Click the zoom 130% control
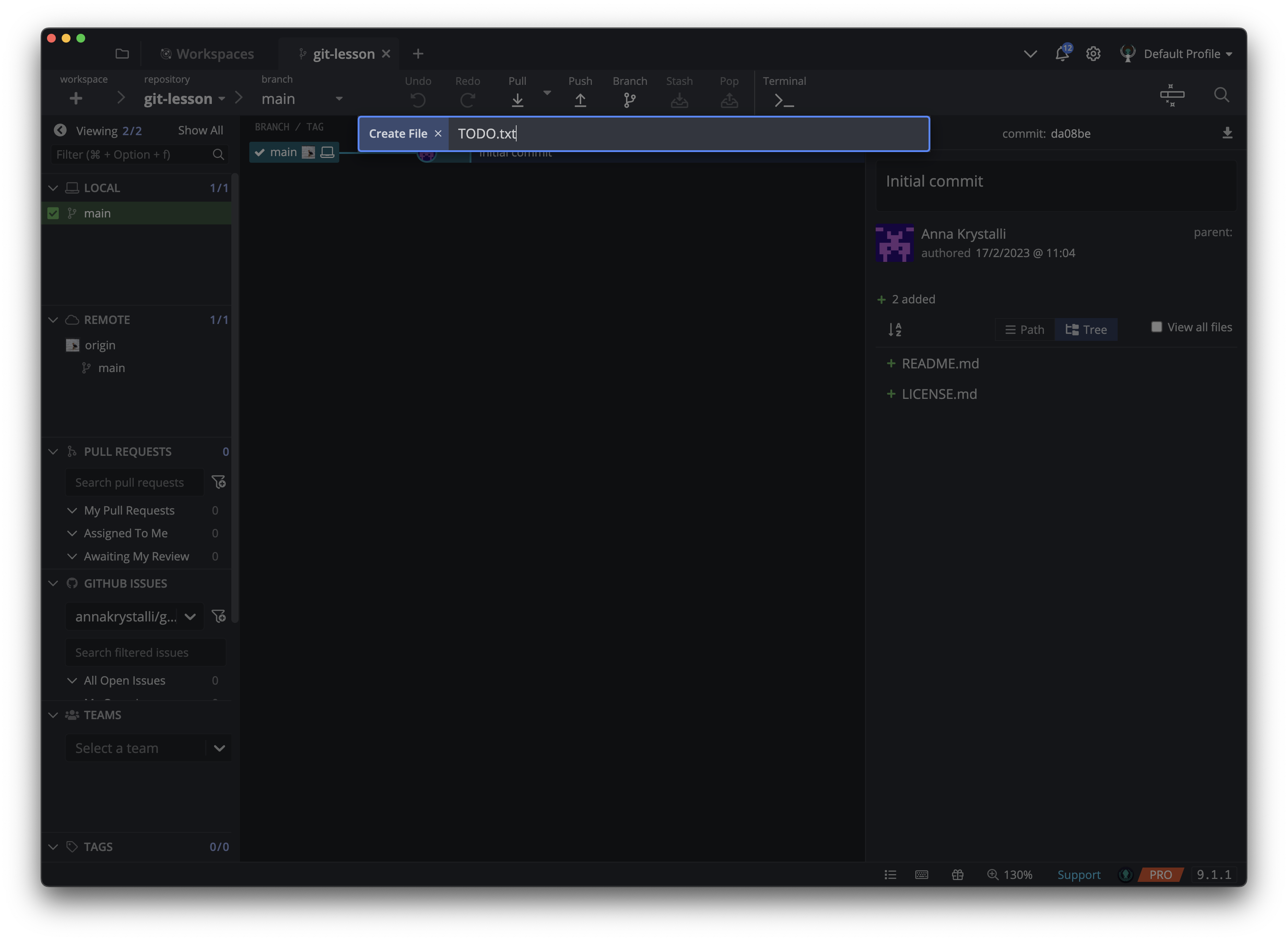 [x=1009, y=875]
